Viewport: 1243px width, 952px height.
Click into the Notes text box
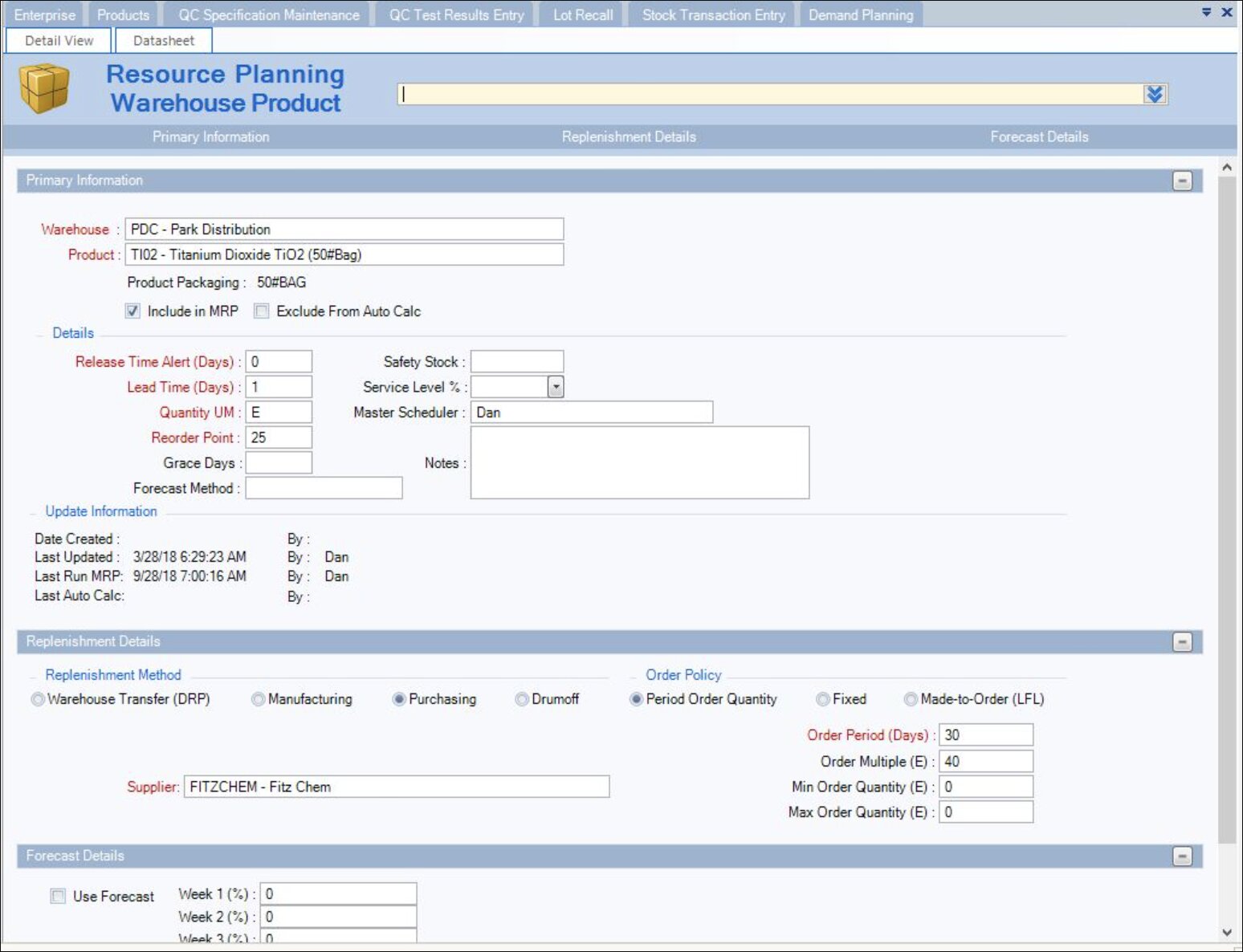click(x=639, y=463)
